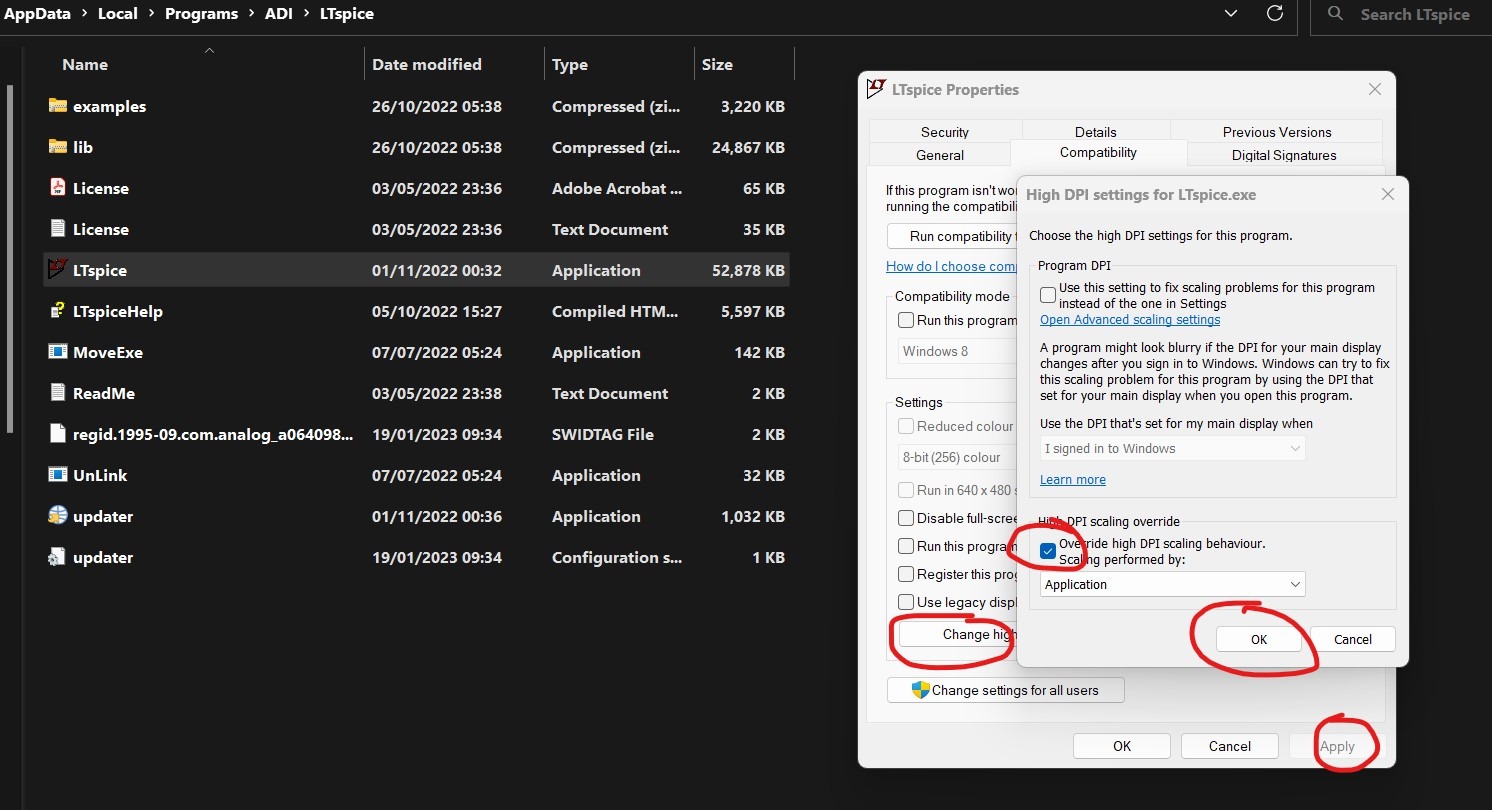Toggle Disable full-screen optimisations checkbox

pyautogui.click(x=906, y=518)
